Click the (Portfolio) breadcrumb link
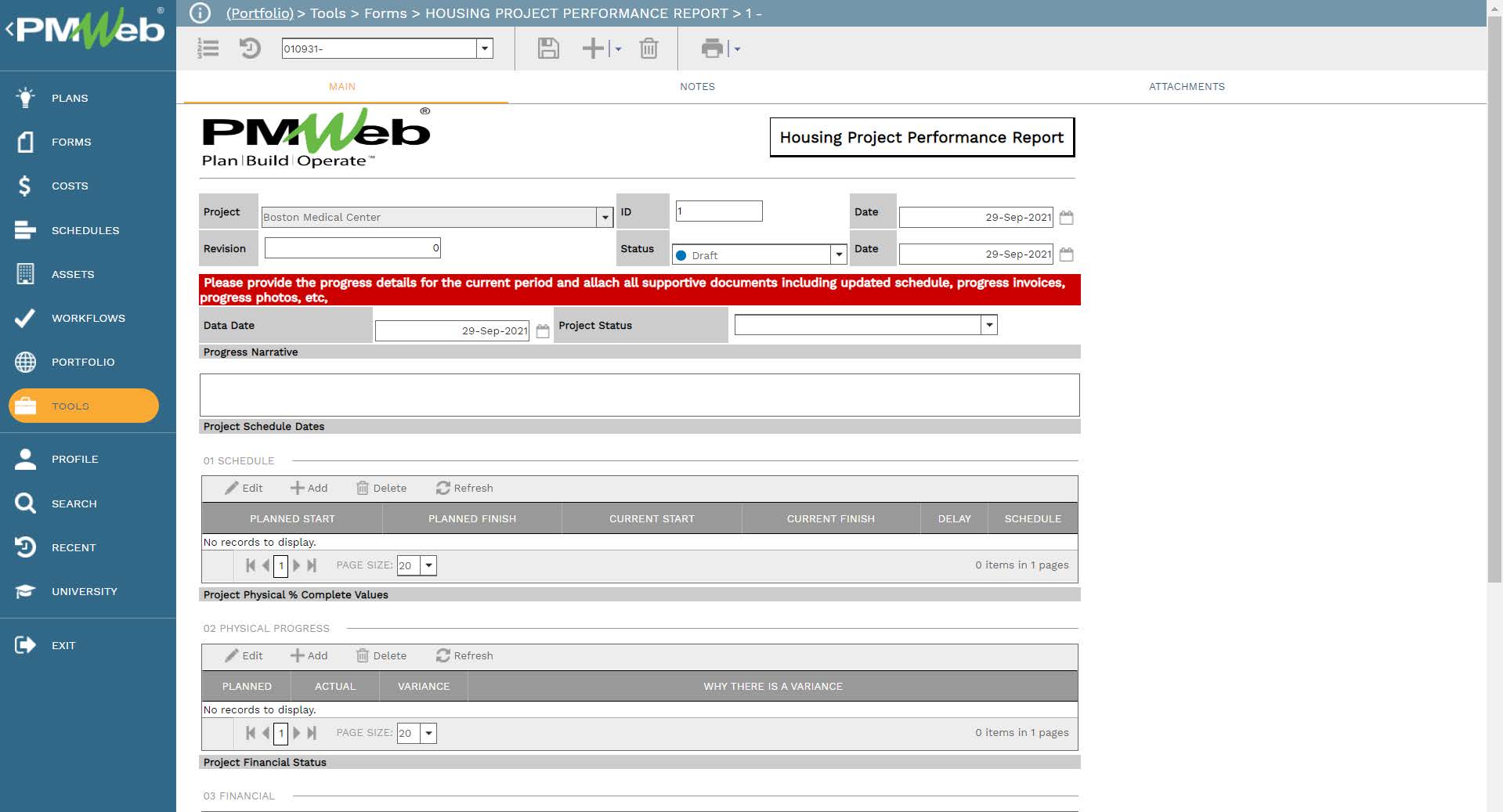Screen dimensions: 1503x812 tap(259, 13)
